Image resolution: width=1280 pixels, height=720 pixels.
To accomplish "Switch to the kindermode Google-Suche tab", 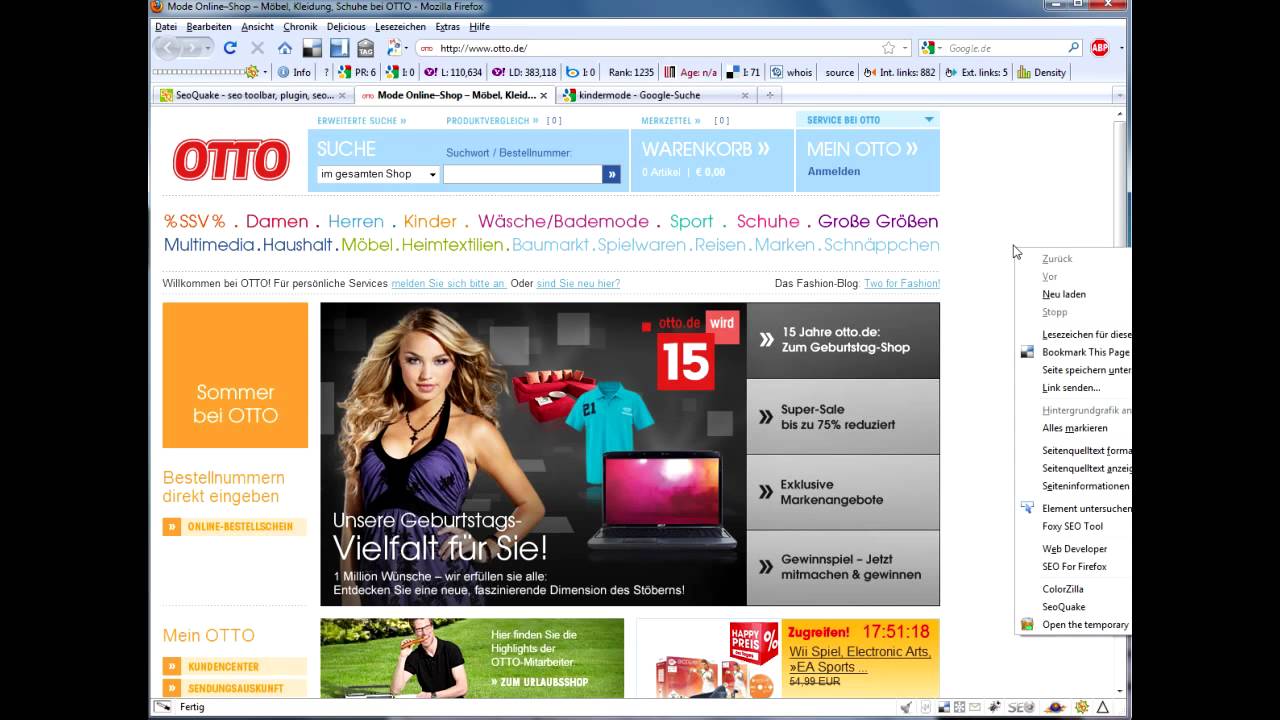I will click(656, 95).
